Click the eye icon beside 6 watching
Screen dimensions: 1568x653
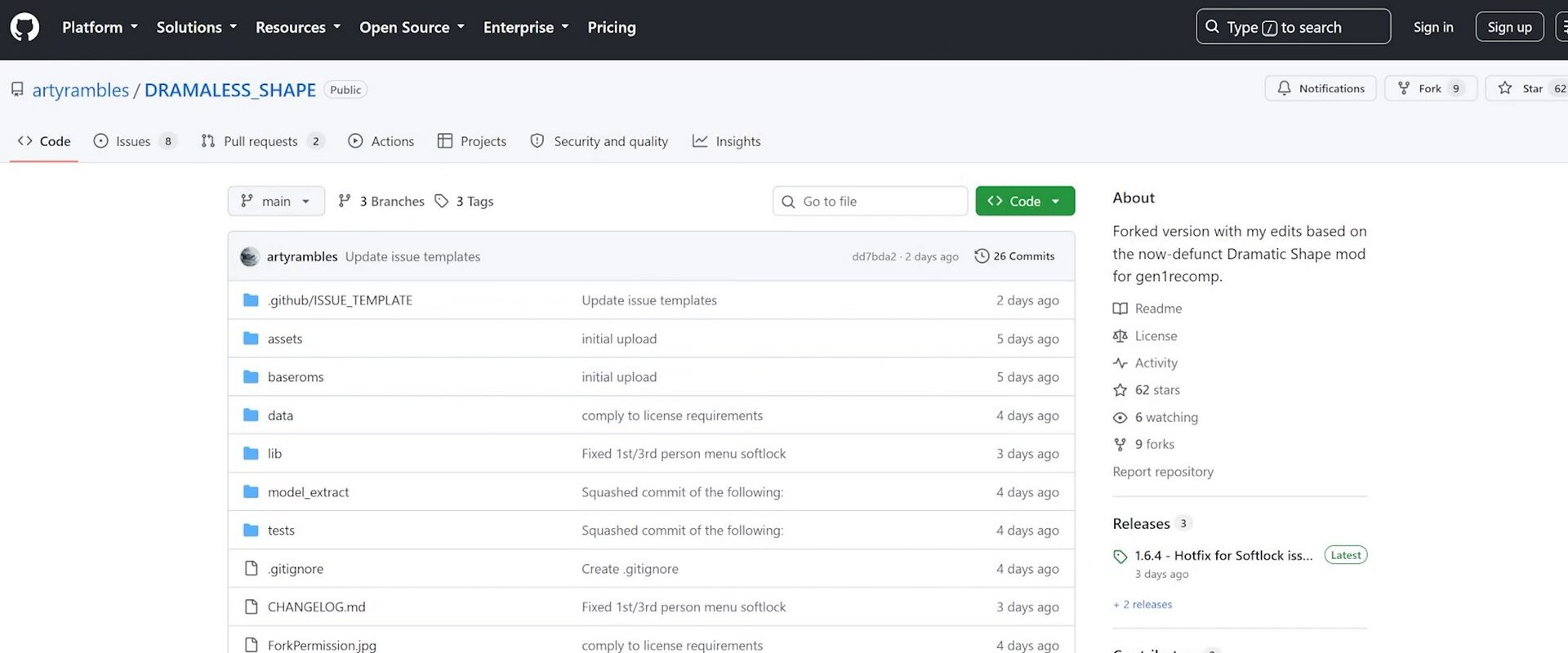1120,418
